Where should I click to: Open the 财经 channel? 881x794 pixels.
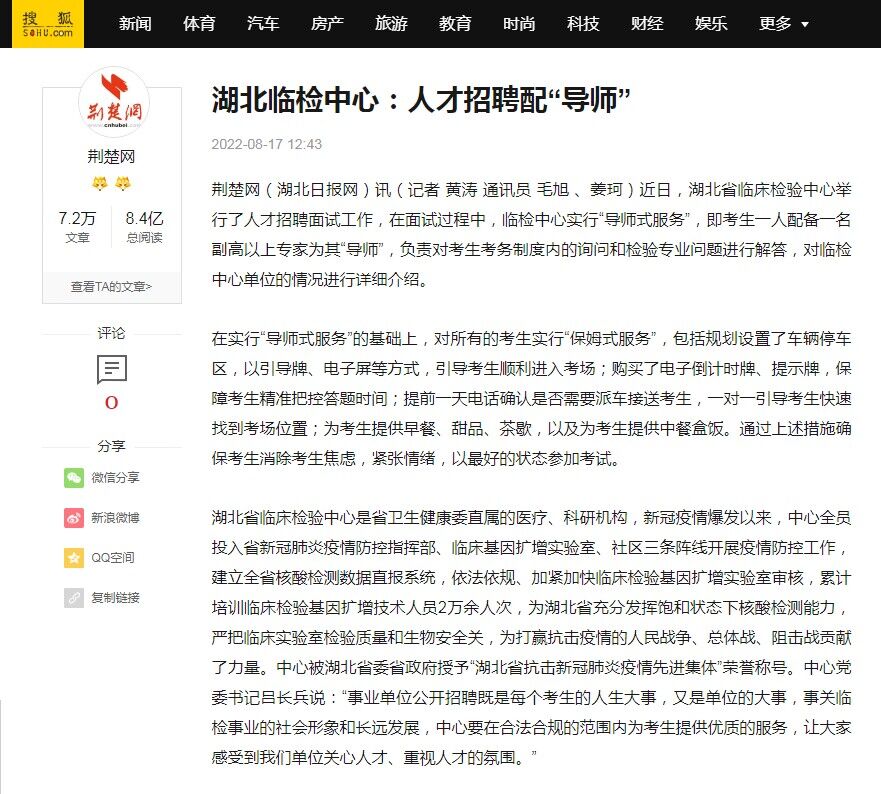click(x=647, y=24)
